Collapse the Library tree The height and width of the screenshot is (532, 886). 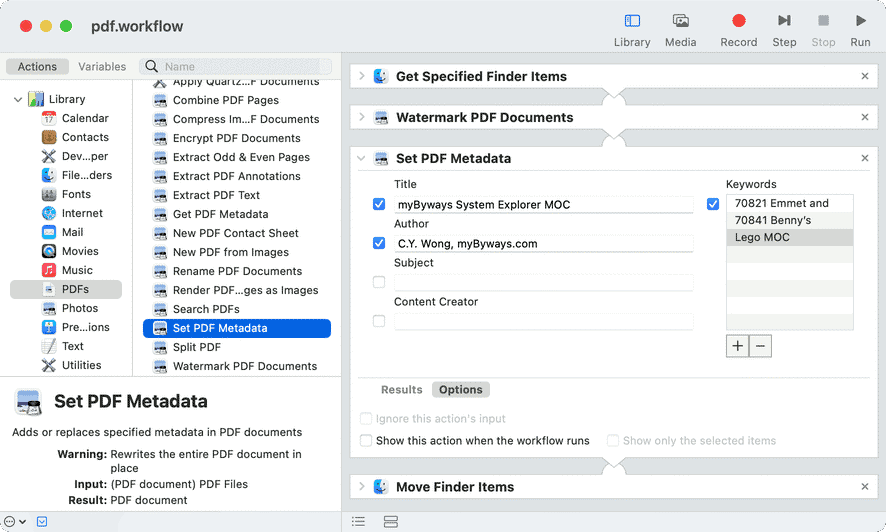[18, 99]
